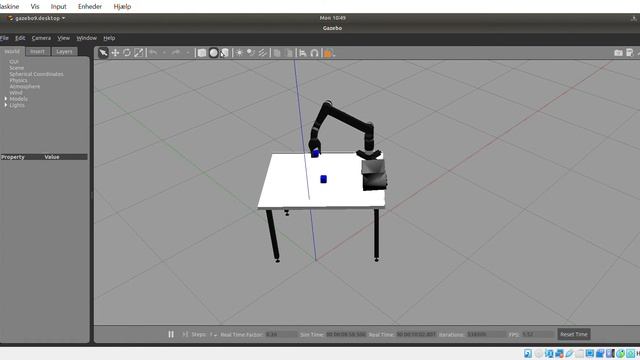Viewport: 640px width, 360px height.
Task: Select the Scale mode tool
Action: coord(139,53)
